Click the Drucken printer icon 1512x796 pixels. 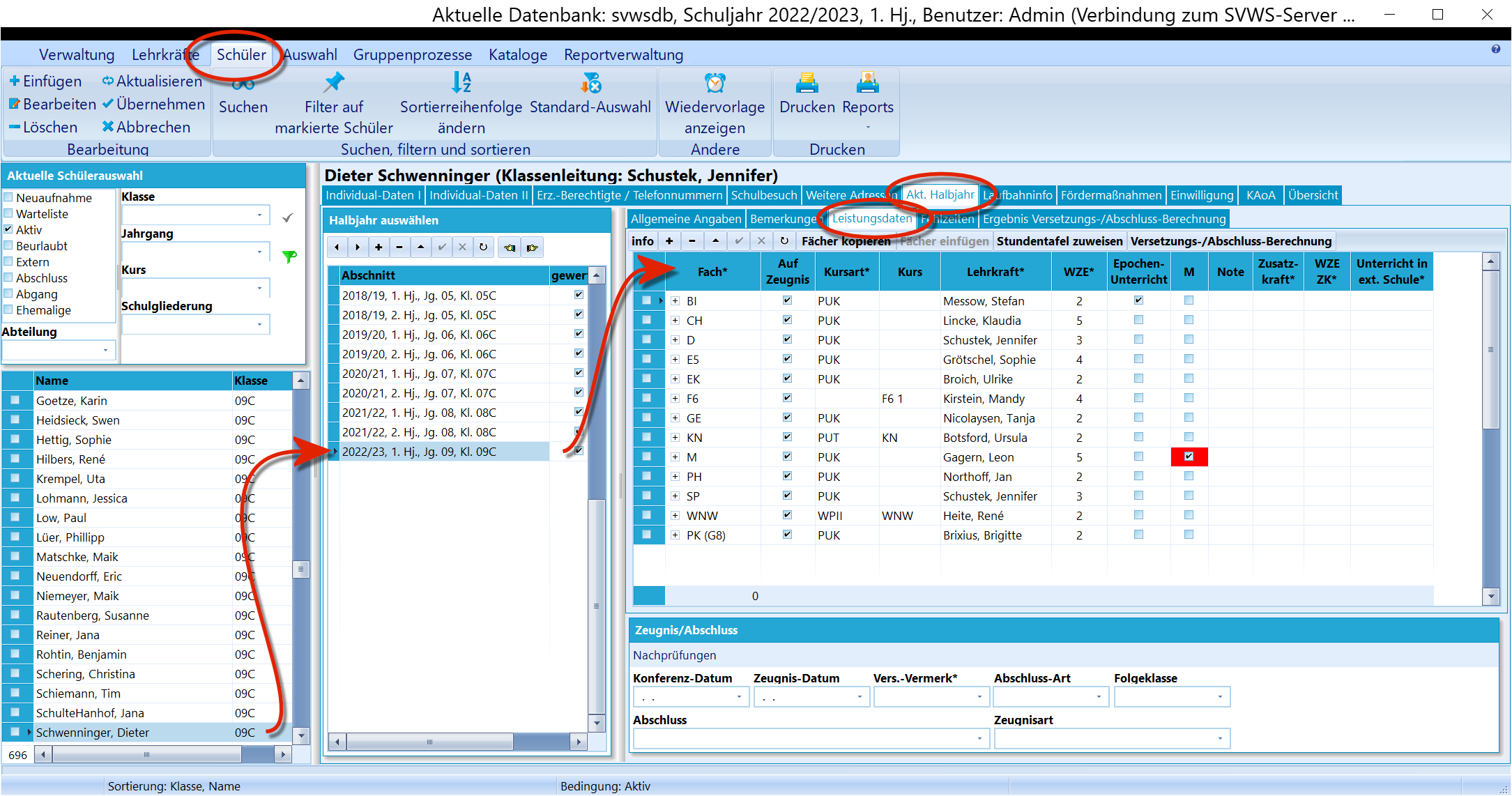point(807,83)
